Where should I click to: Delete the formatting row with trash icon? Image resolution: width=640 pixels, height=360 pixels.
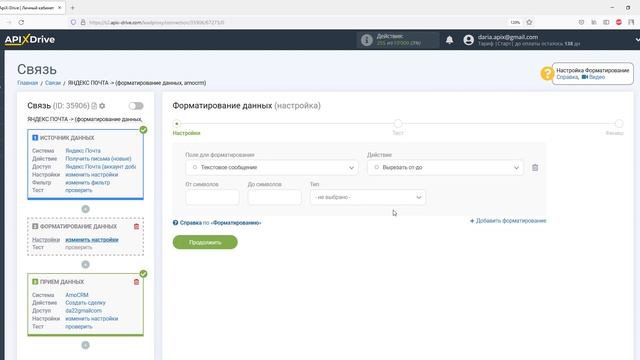coord(535,167)
